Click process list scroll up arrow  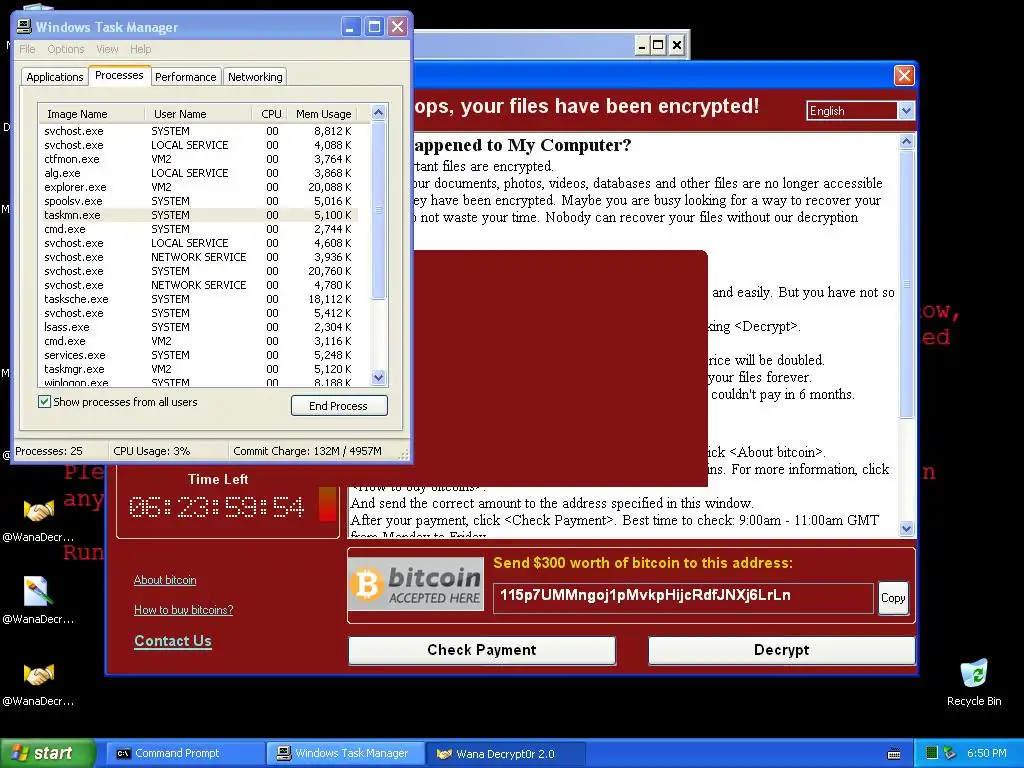(x=379, y=112)
